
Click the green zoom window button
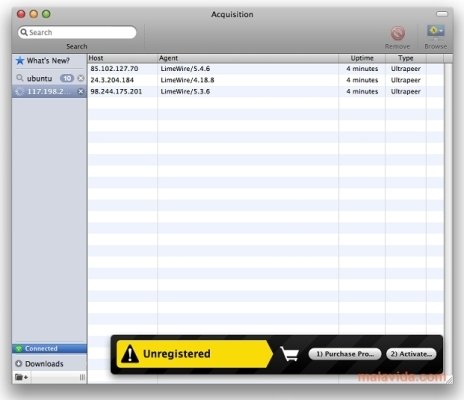[x=46, y=14]
